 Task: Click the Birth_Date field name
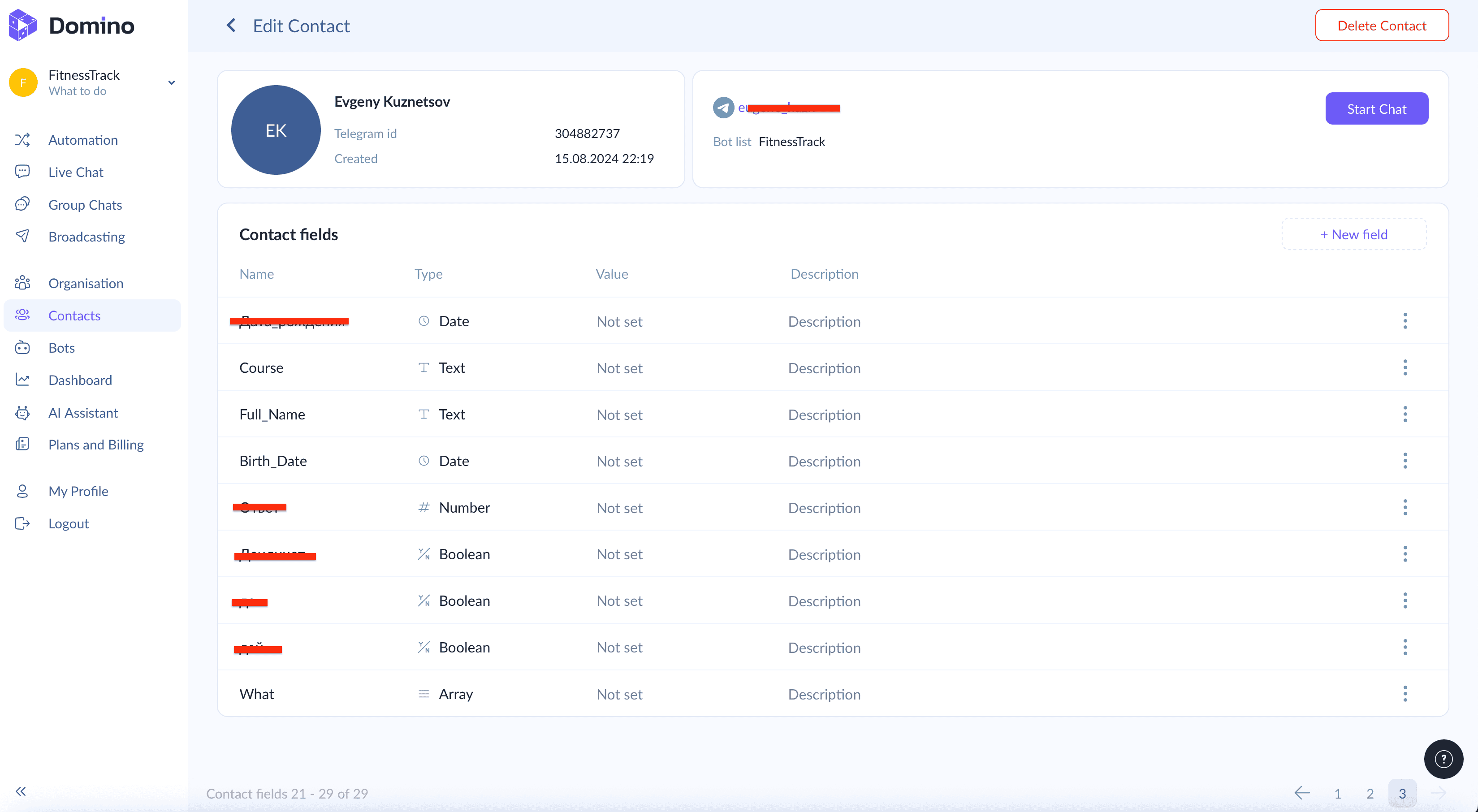(273, 461)
